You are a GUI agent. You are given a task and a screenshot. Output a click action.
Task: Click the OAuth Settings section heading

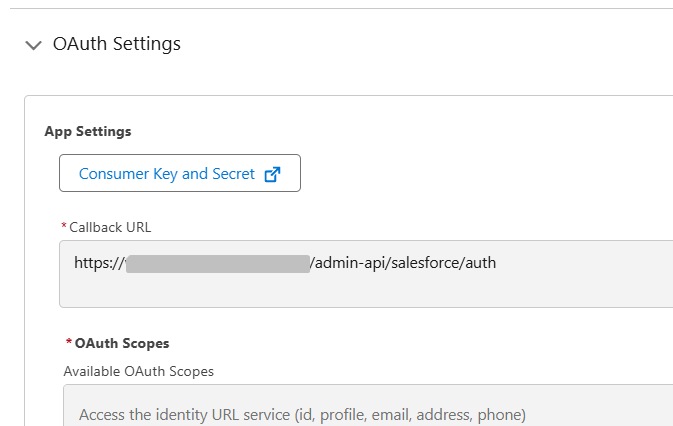pyautogui.click(x=116, y=44)
